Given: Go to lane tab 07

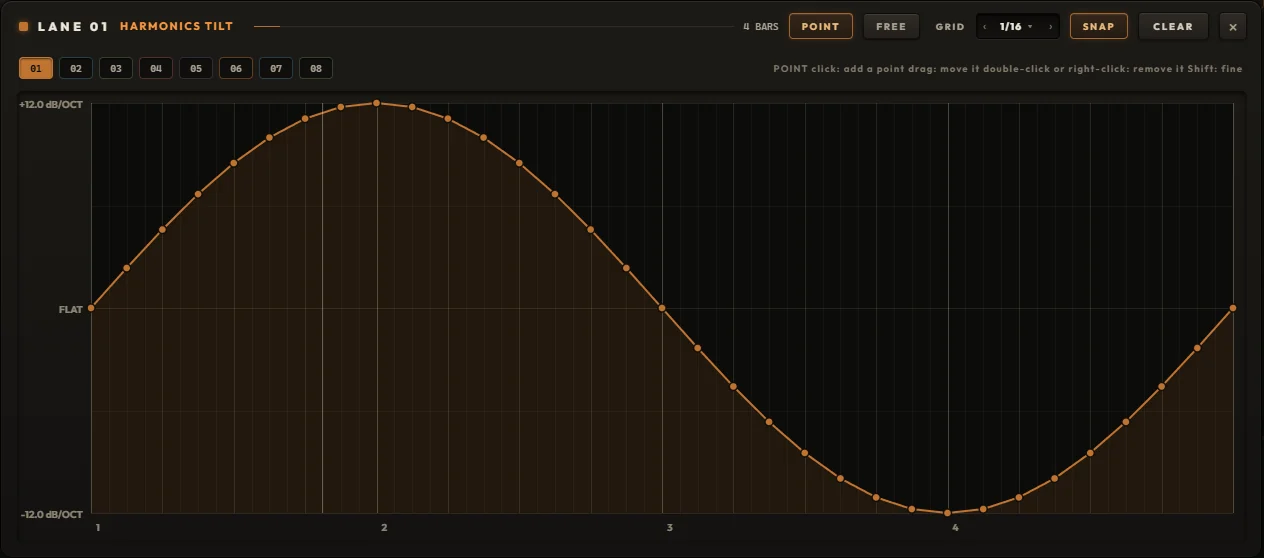Looking at the screenshot, I should point(276,68).
